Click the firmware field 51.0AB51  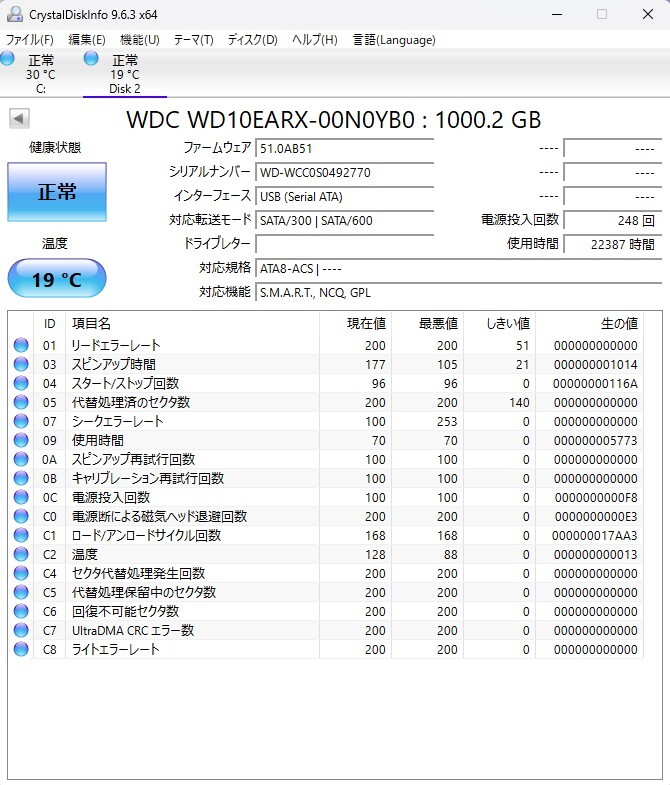point(345,149)
